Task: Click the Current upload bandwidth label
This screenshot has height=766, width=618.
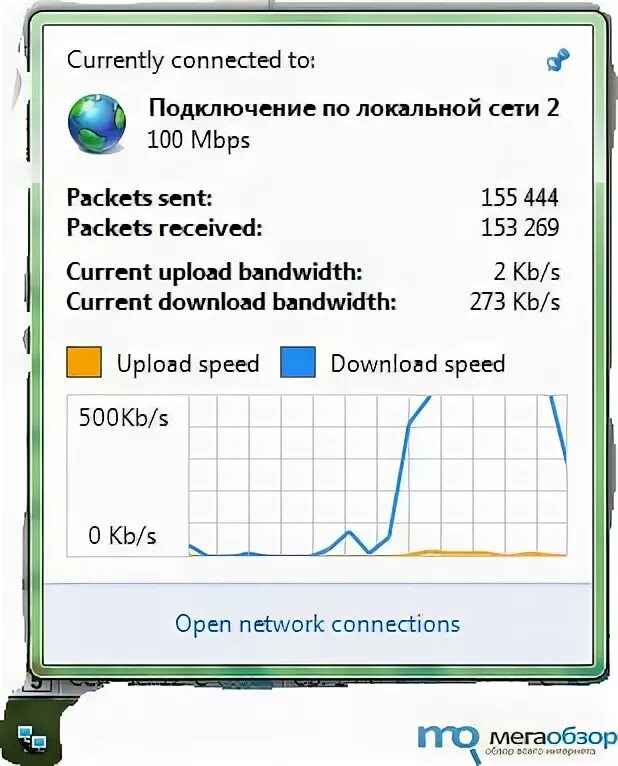Action: 214,273
